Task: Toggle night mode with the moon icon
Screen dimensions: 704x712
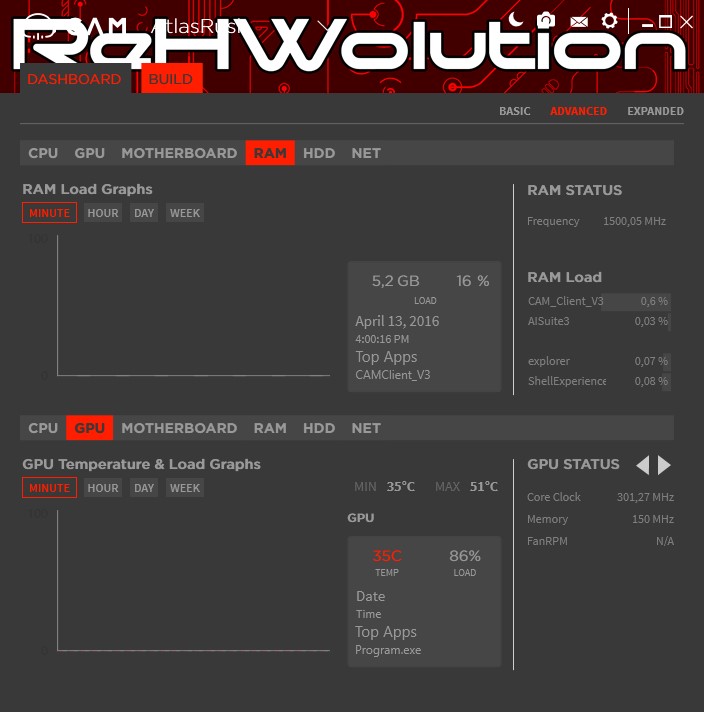Action: 516,19
